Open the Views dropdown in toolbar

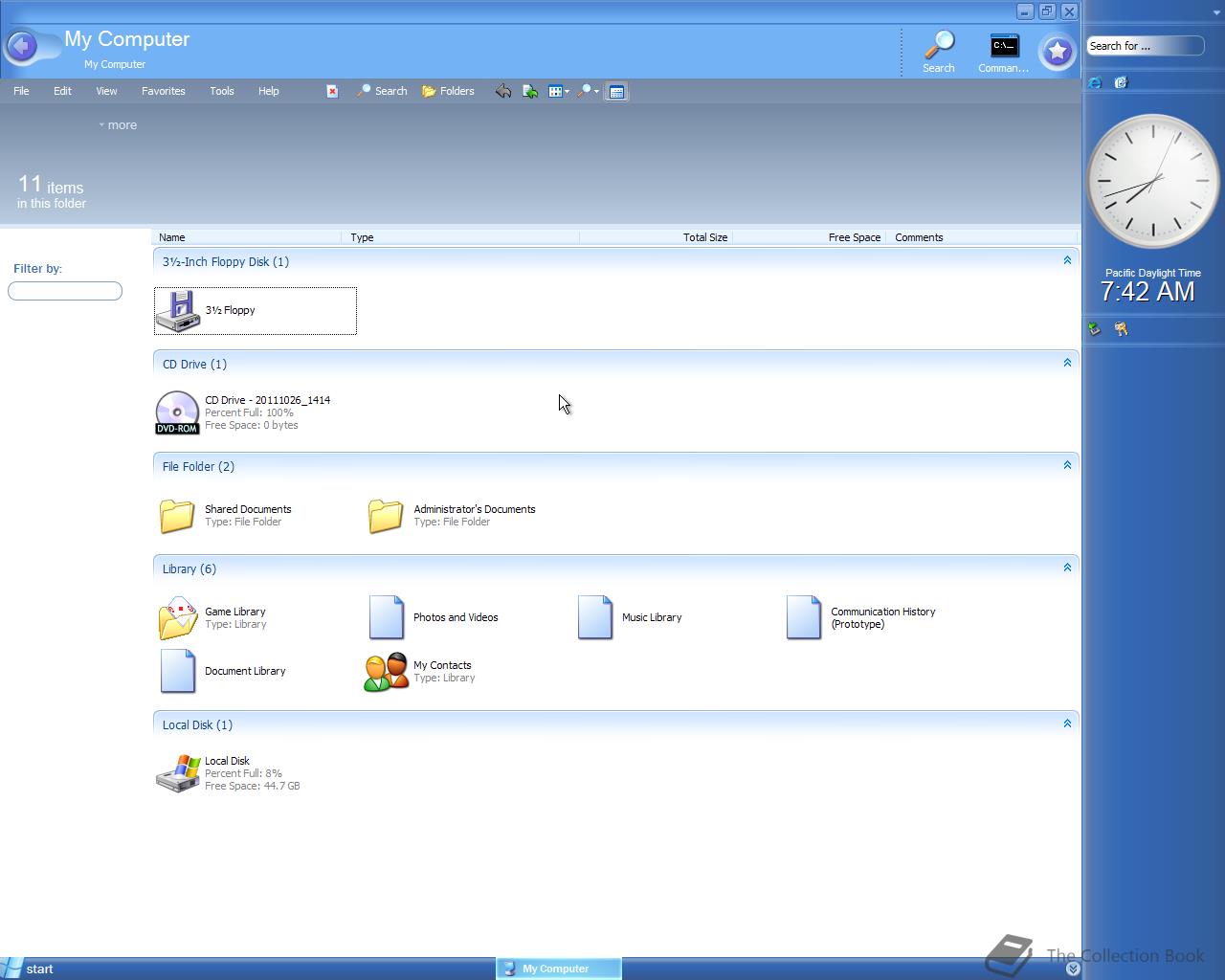pyautogui.click(x=558, y=92)
